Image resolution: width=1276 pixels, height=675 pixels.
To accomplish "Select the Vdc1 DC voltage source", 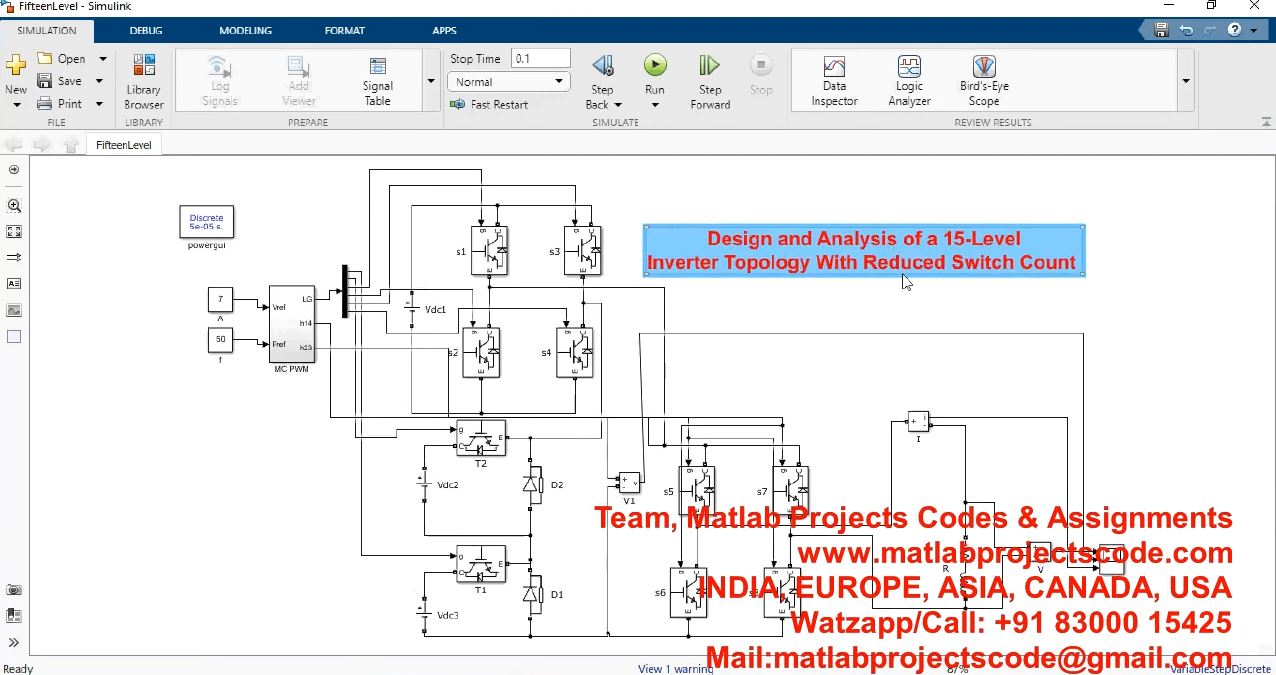I will point(409,311).
